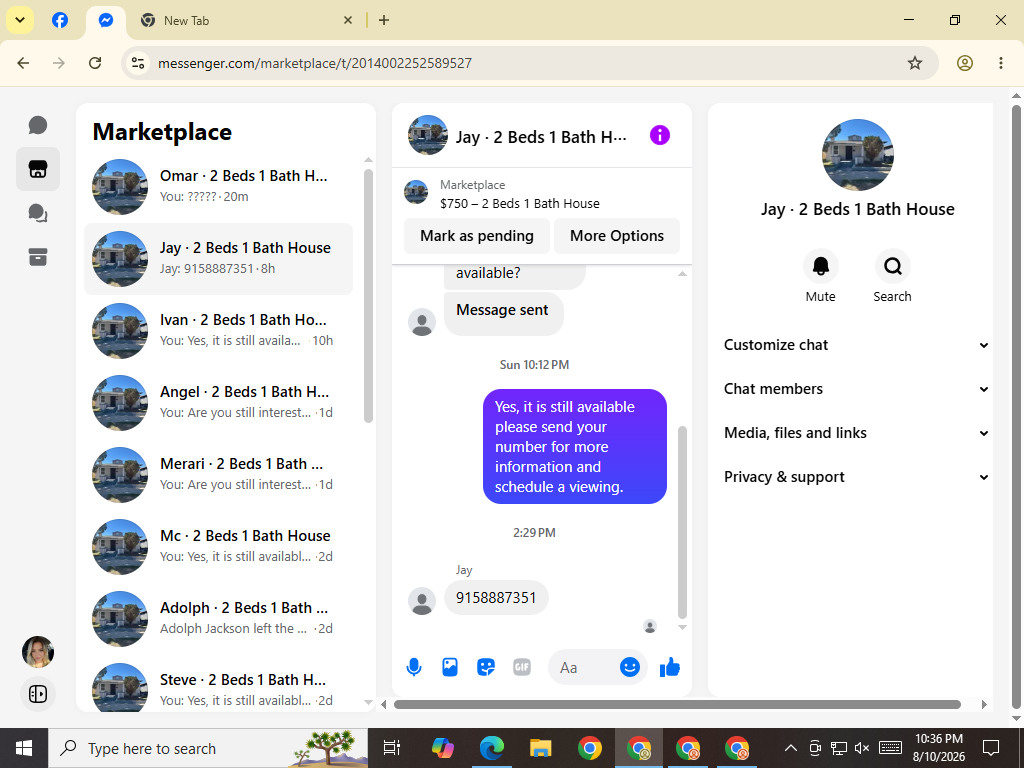Select the Jay conversation row

point(219,259)
